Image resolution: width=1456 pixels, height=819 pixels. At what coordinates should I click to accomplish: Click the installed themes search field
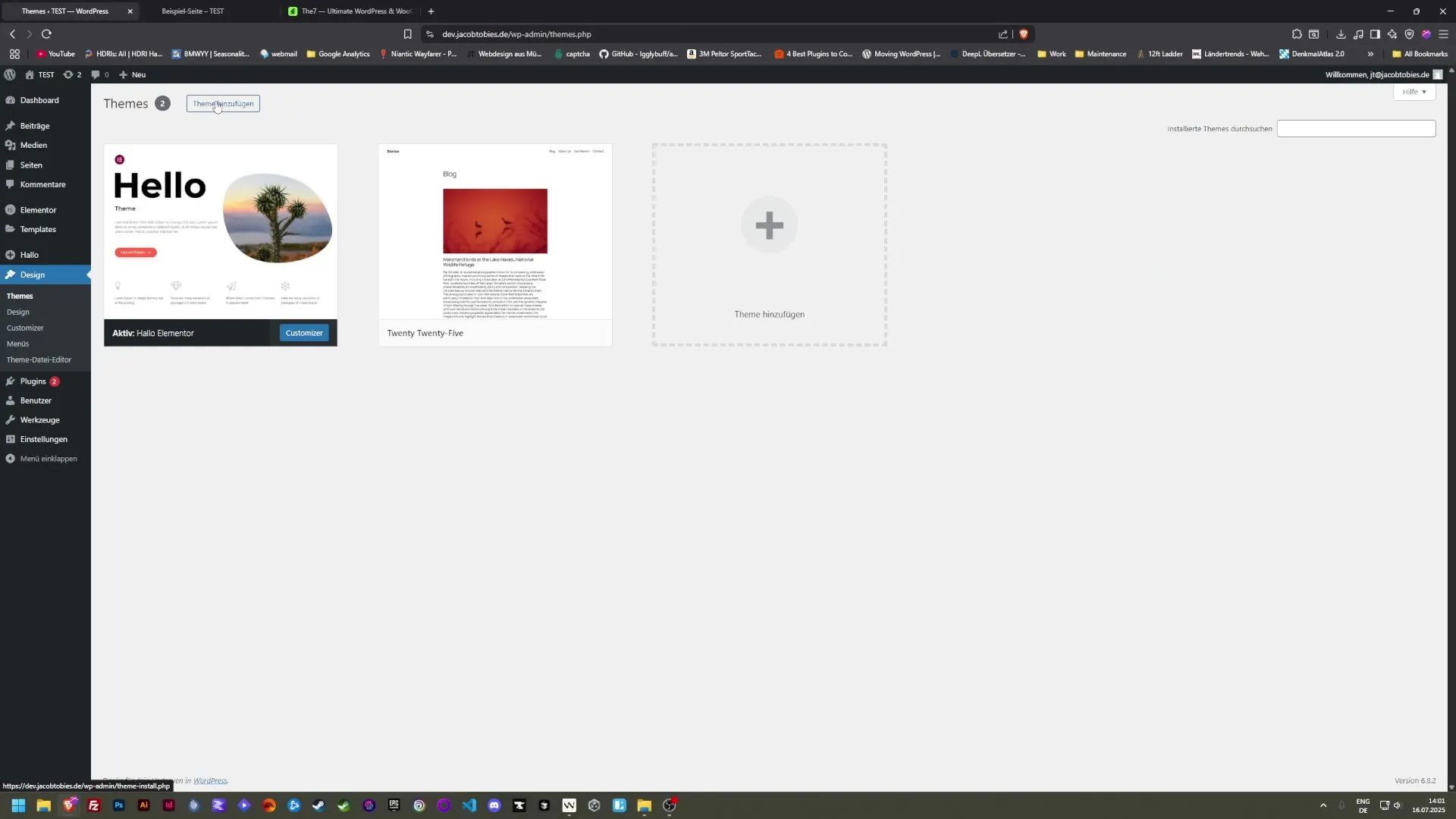(x=1356, y=128)
